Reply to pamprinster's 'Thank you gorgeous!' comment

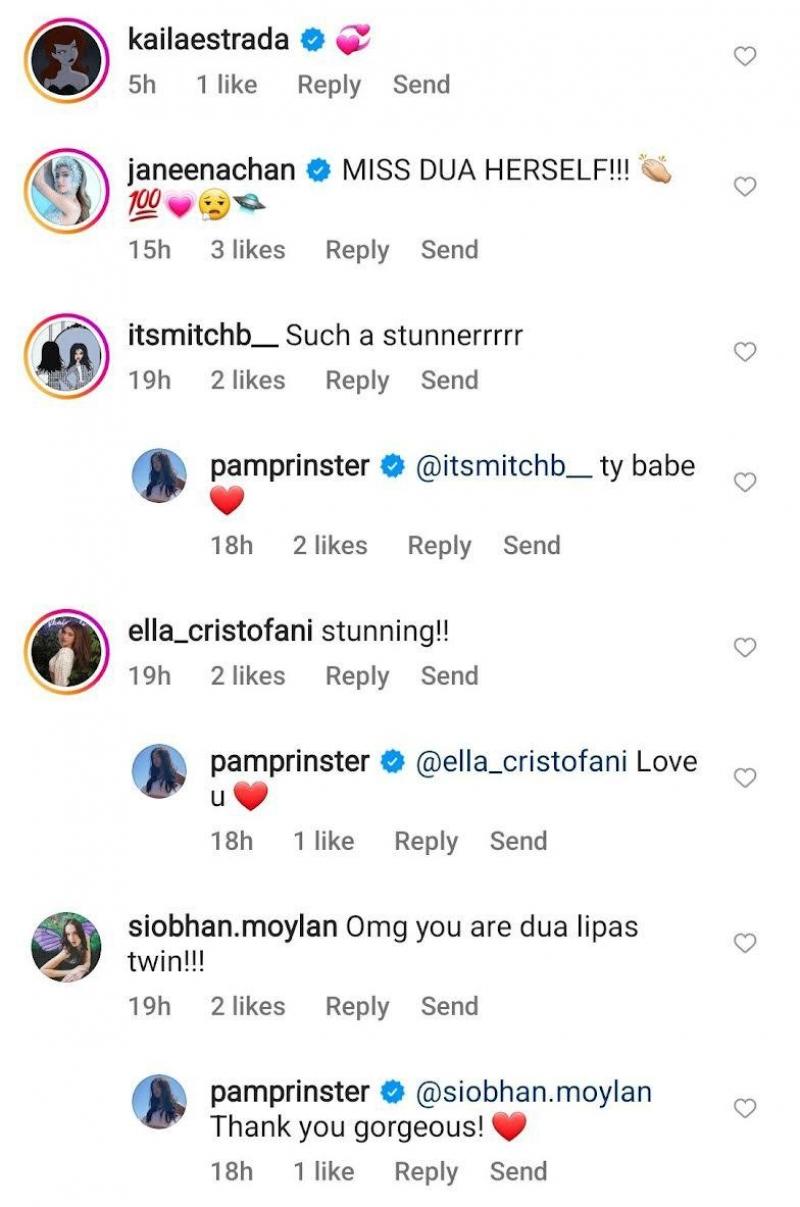pyautogui.click(x=426, y=1172)
